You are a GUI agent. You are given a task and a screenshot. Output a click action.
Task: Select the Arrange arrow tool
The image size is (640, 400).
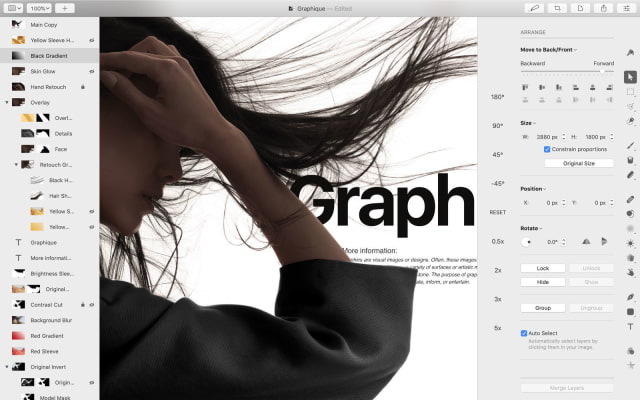(x=630, y=77)
